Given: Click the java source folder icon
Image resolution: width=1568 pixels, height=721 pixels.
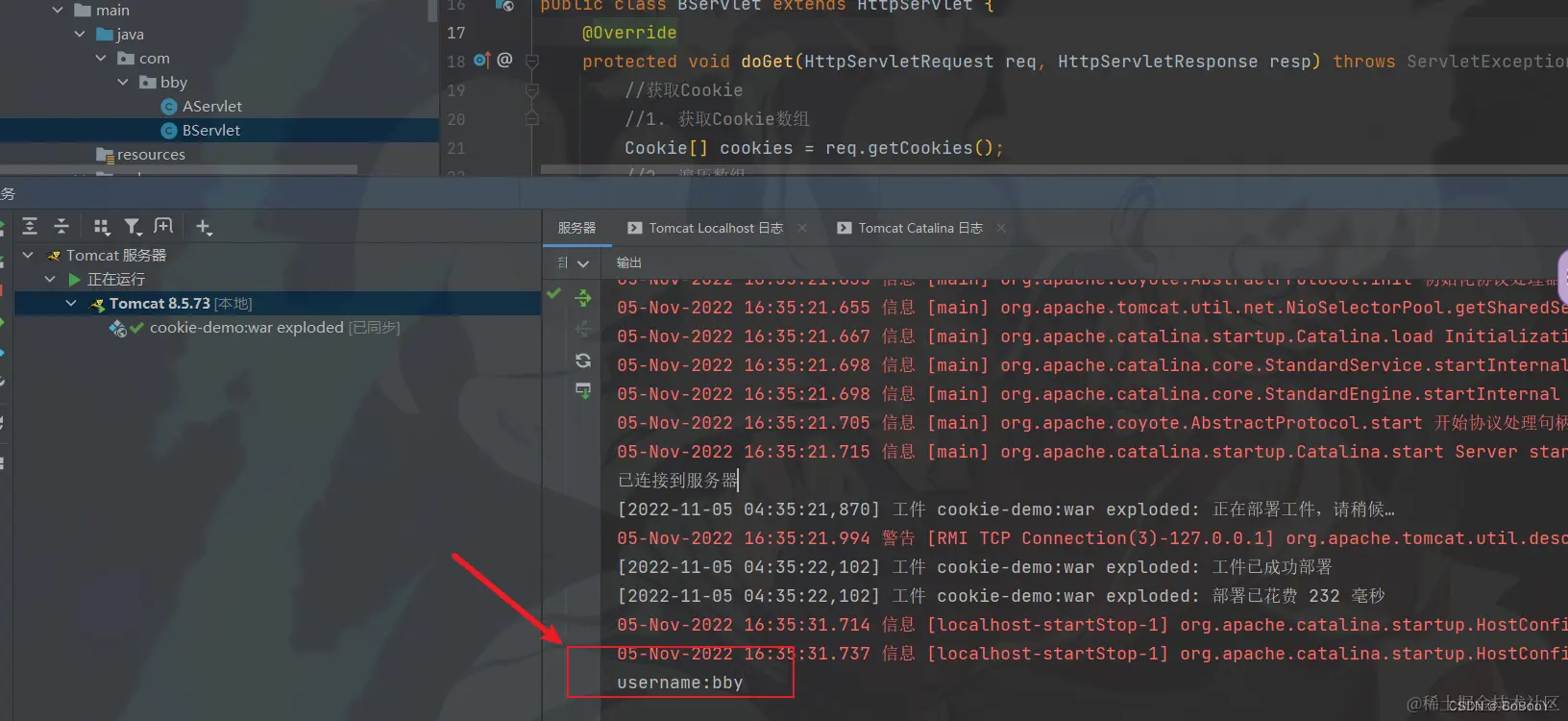Looking at the screenshot, I should pos(106,35).
